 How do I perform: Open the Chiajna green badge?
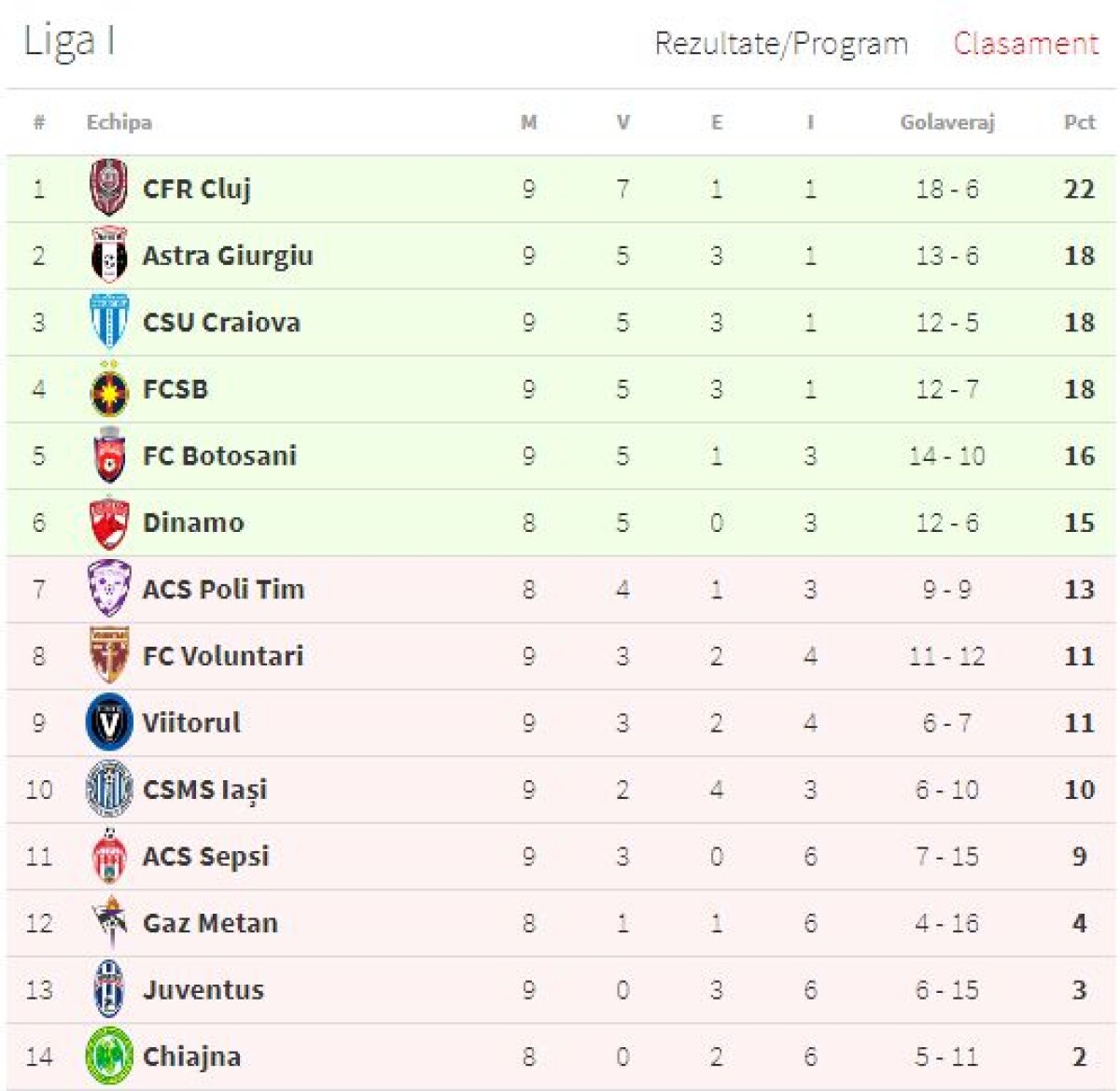109,1056
